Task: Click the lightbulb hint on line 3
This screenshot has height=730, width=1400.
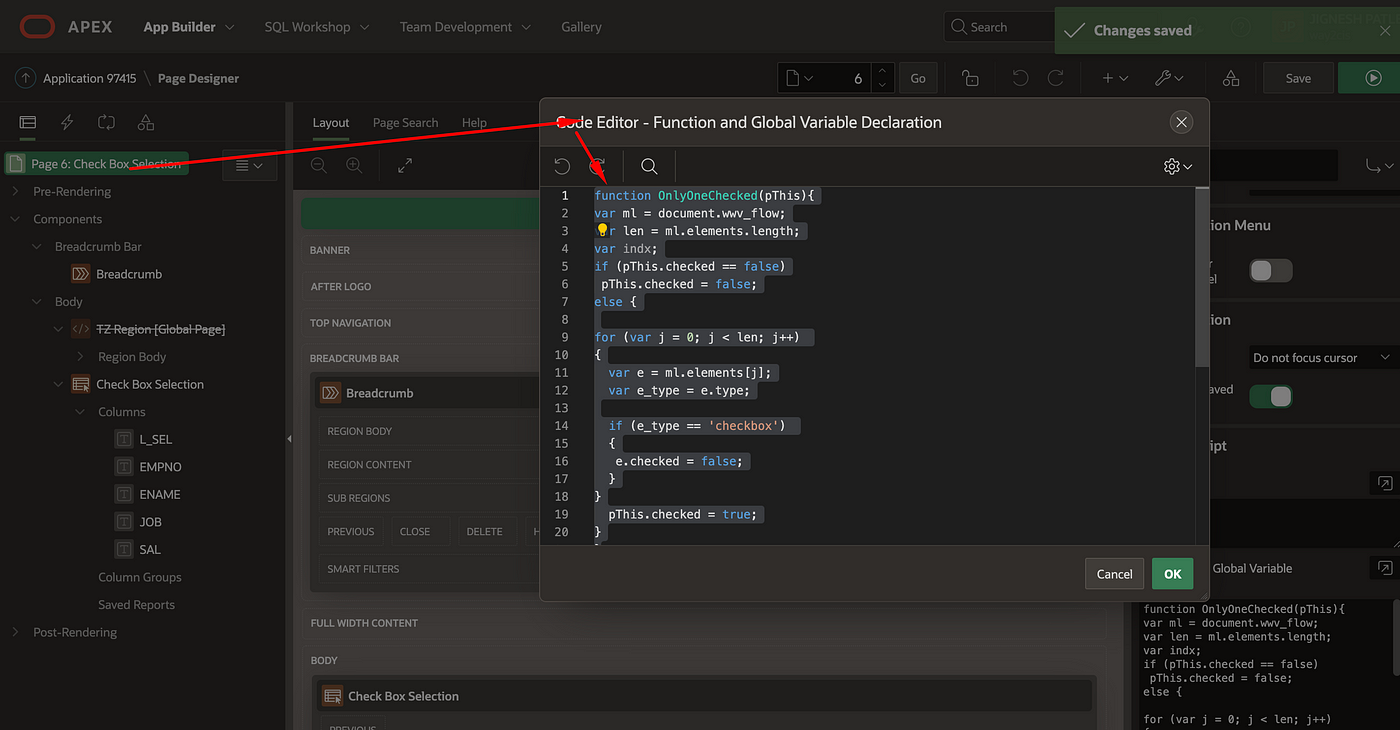Action: click(602, 231)
